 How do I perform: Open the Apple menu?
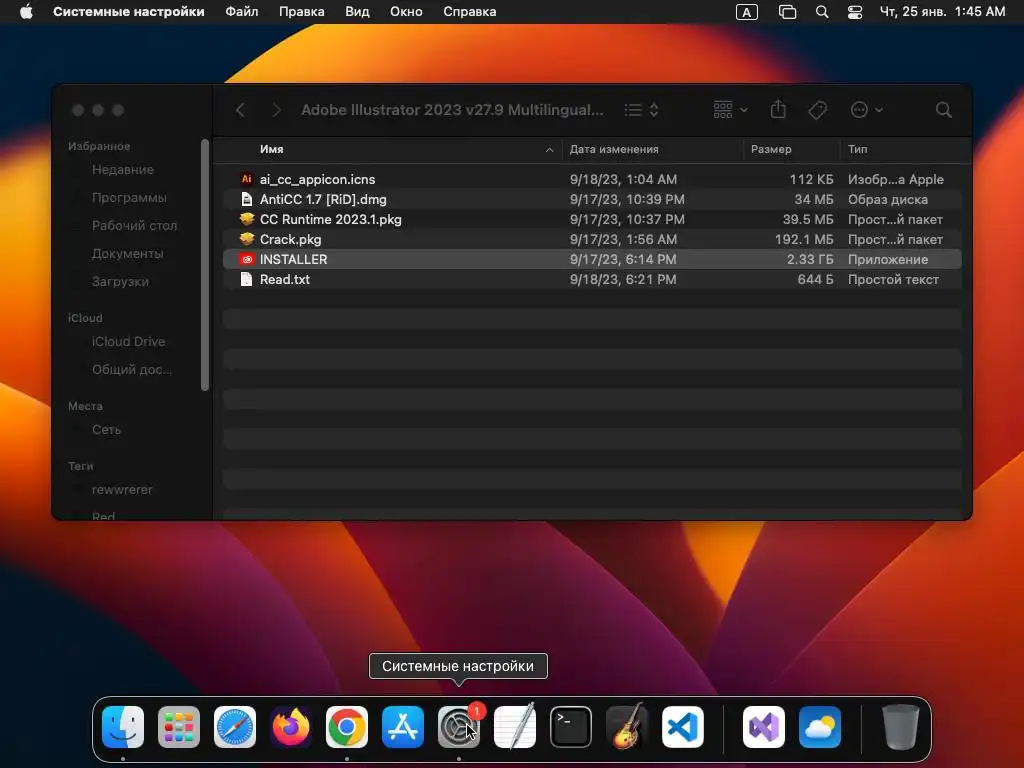pyautogui.click(x=26, y=12)
